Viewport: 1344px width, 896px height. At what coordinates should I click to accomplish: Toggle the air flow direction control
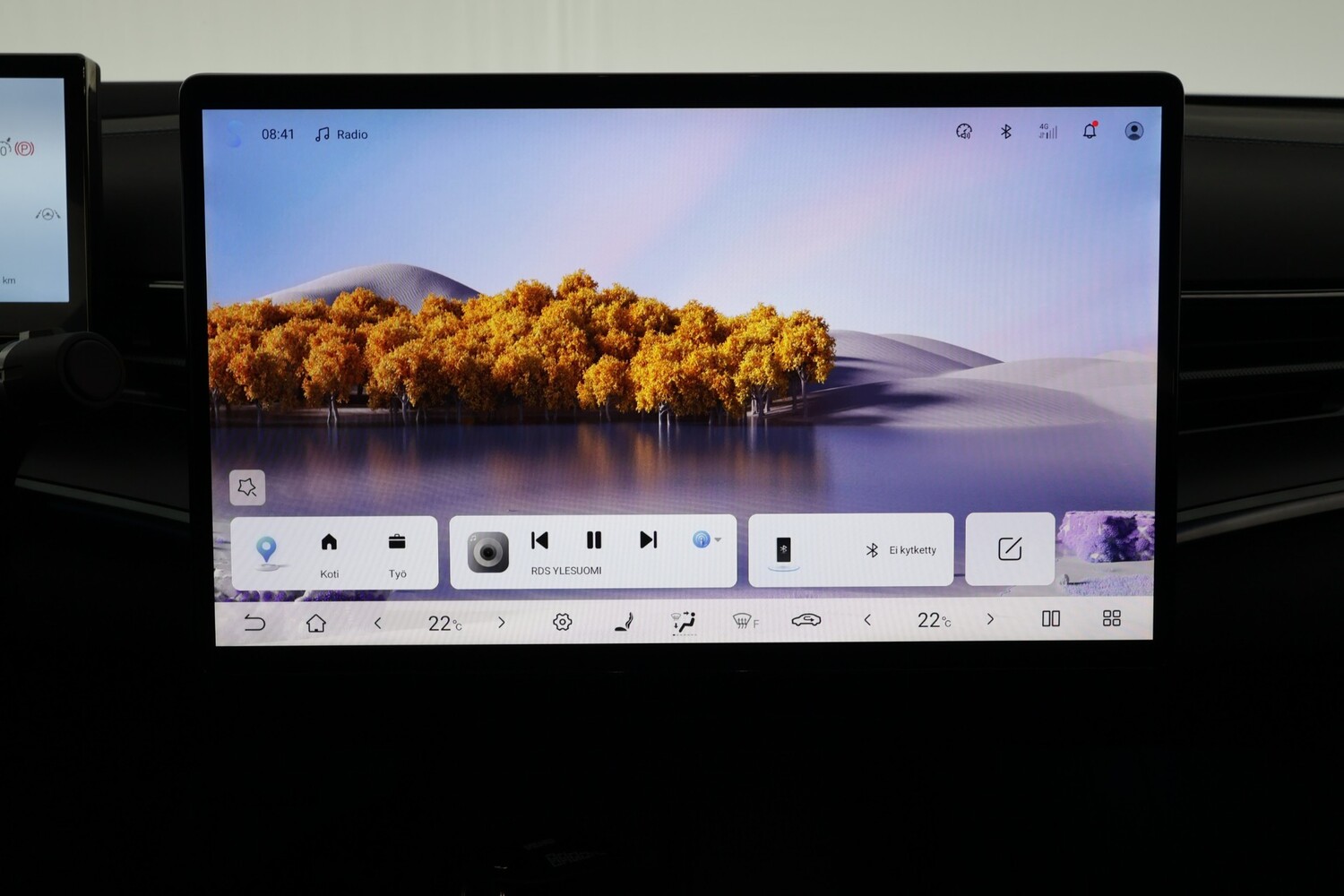(685, 621)
